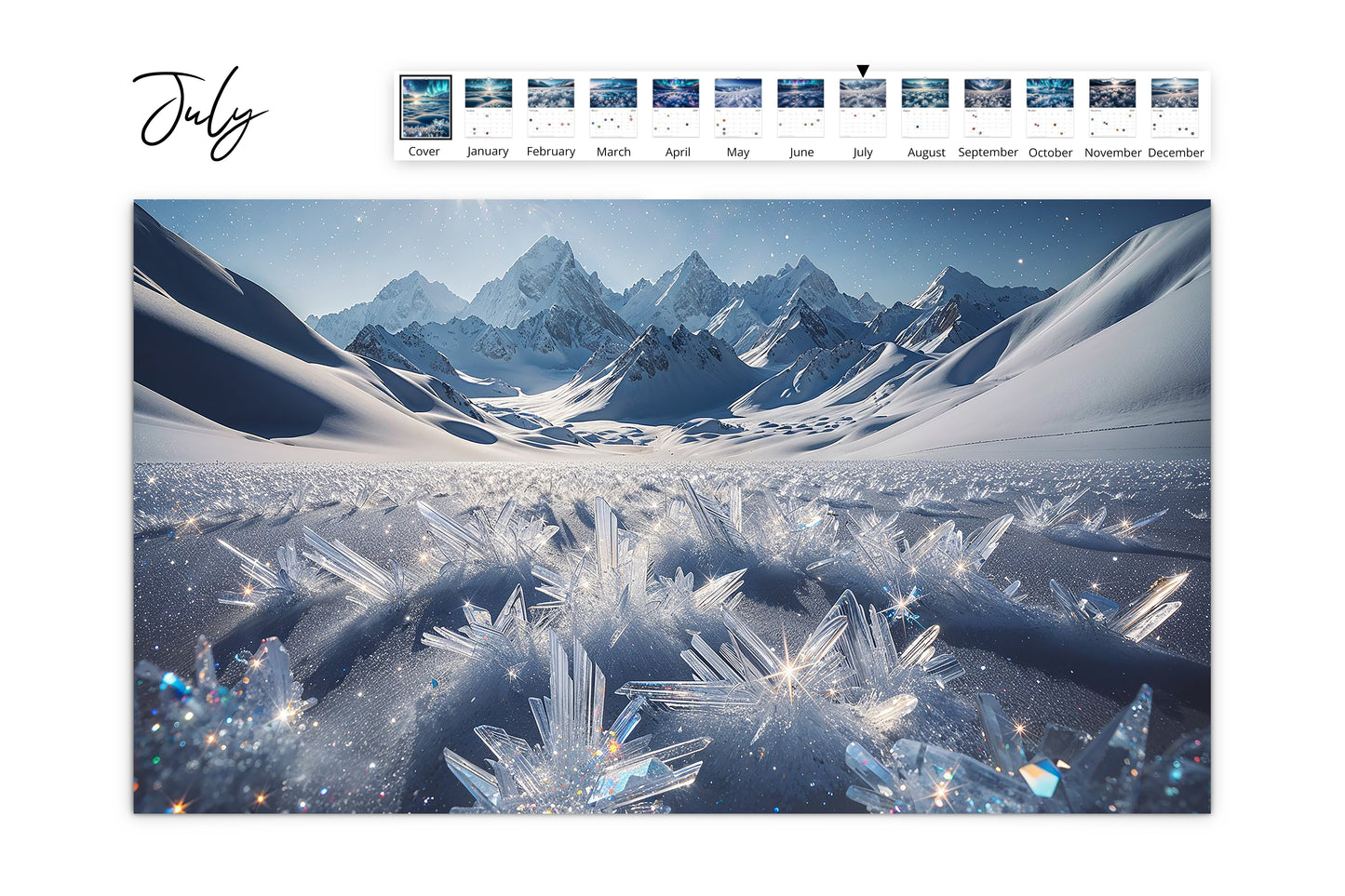Open the December calendar thumbnail
1345x896 pixels.
click(x=1174, y=108)
